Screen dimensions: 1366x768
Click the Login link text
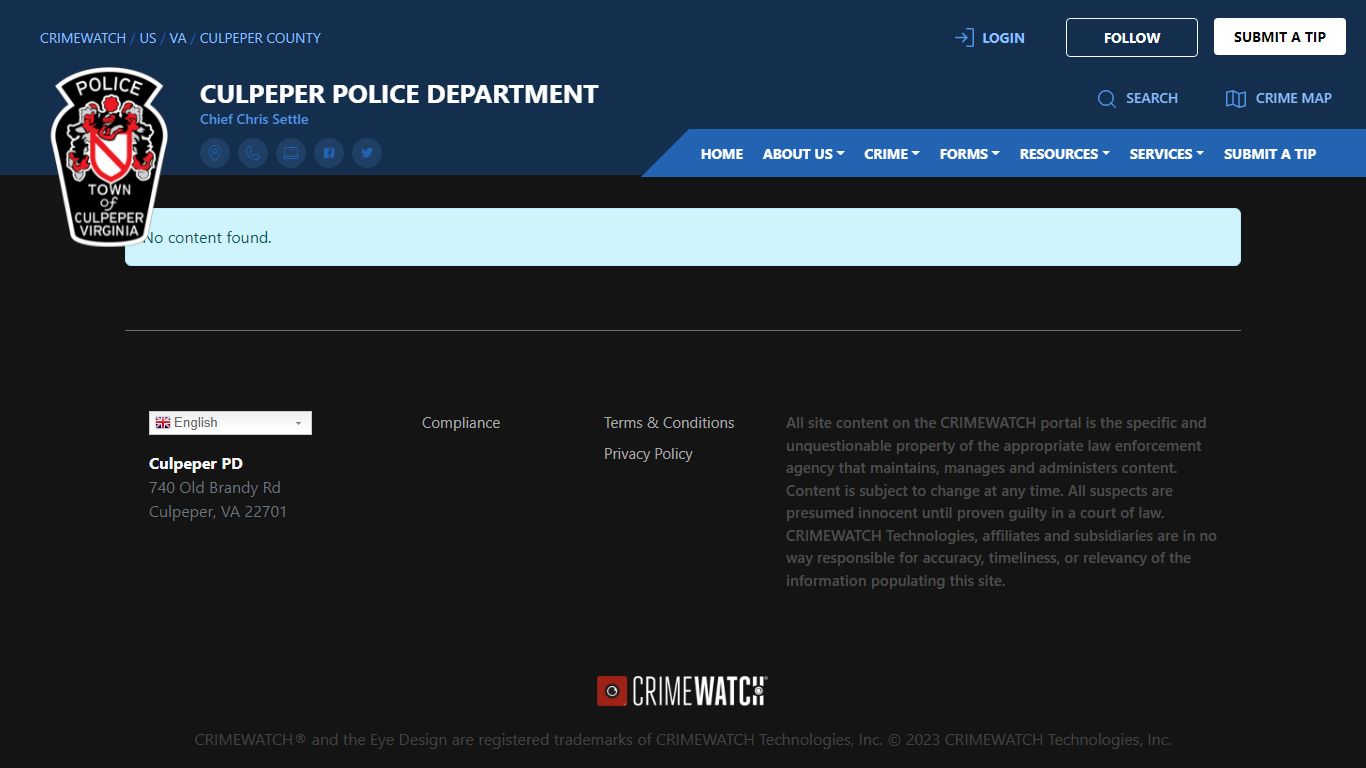1003,38
